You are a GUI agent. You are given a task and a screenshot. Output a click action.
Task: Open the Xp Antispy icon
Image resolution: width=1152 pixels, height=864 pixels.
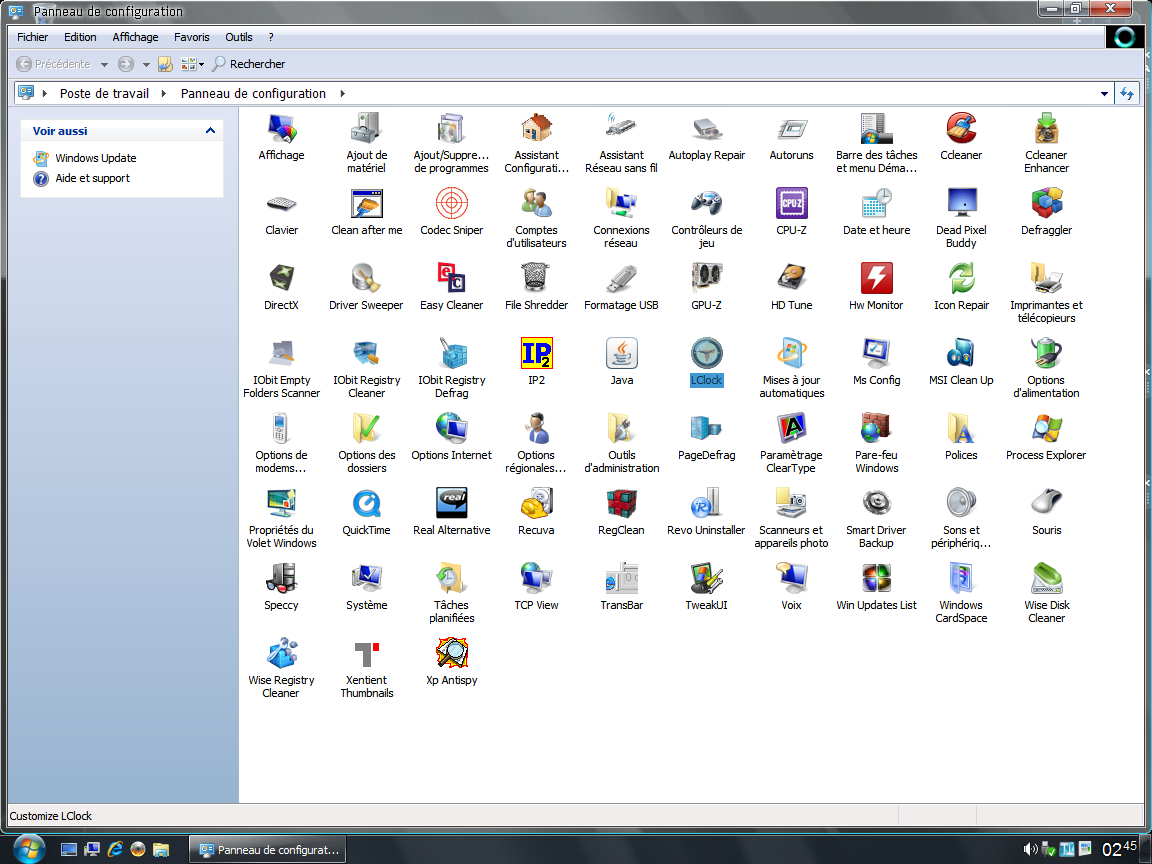pos(452,653)
